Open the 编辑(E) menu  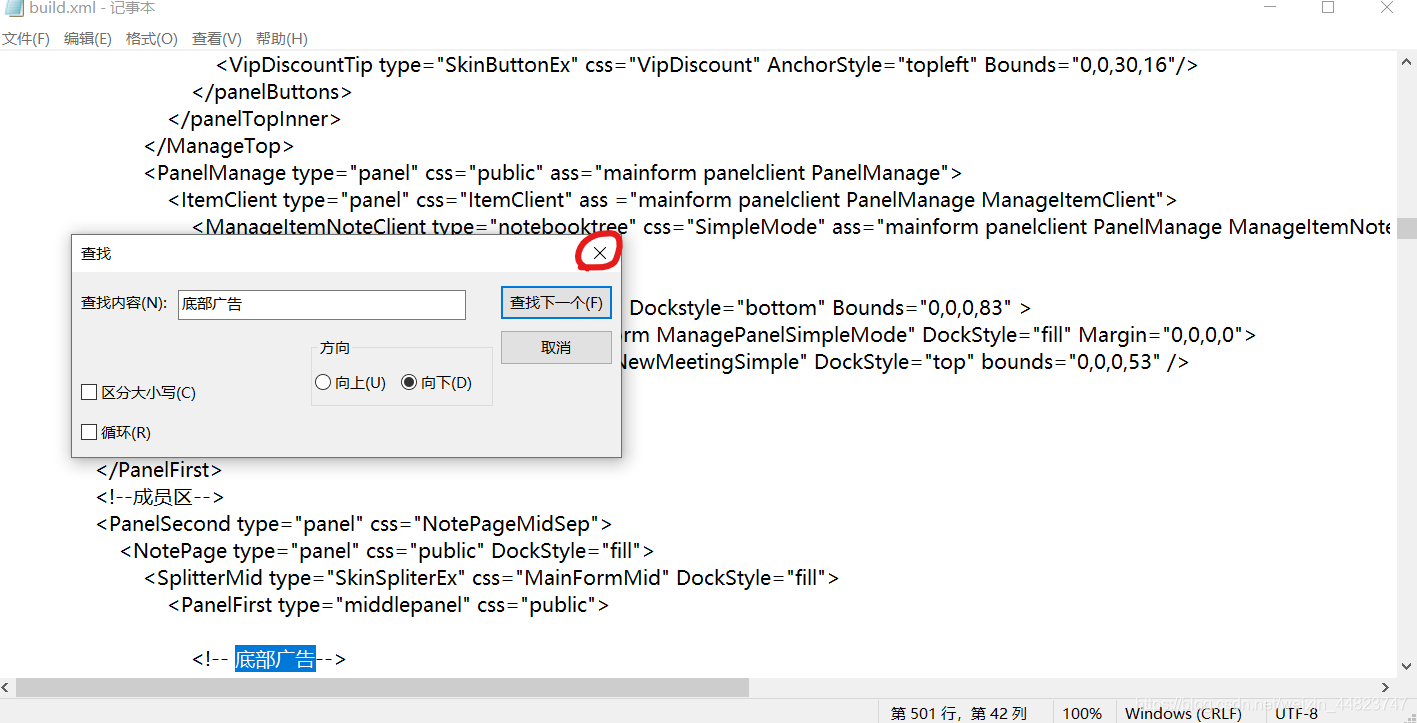click(x=88, y=39)
